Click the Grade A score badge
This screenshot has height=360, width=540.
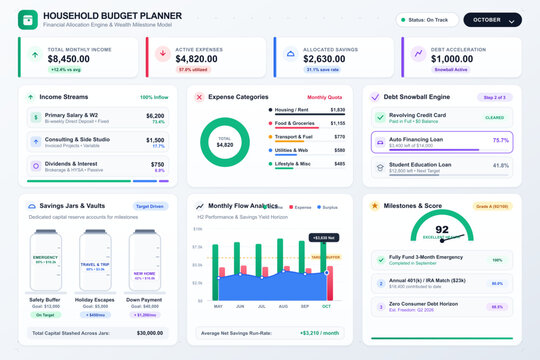(x=492, y=206)
